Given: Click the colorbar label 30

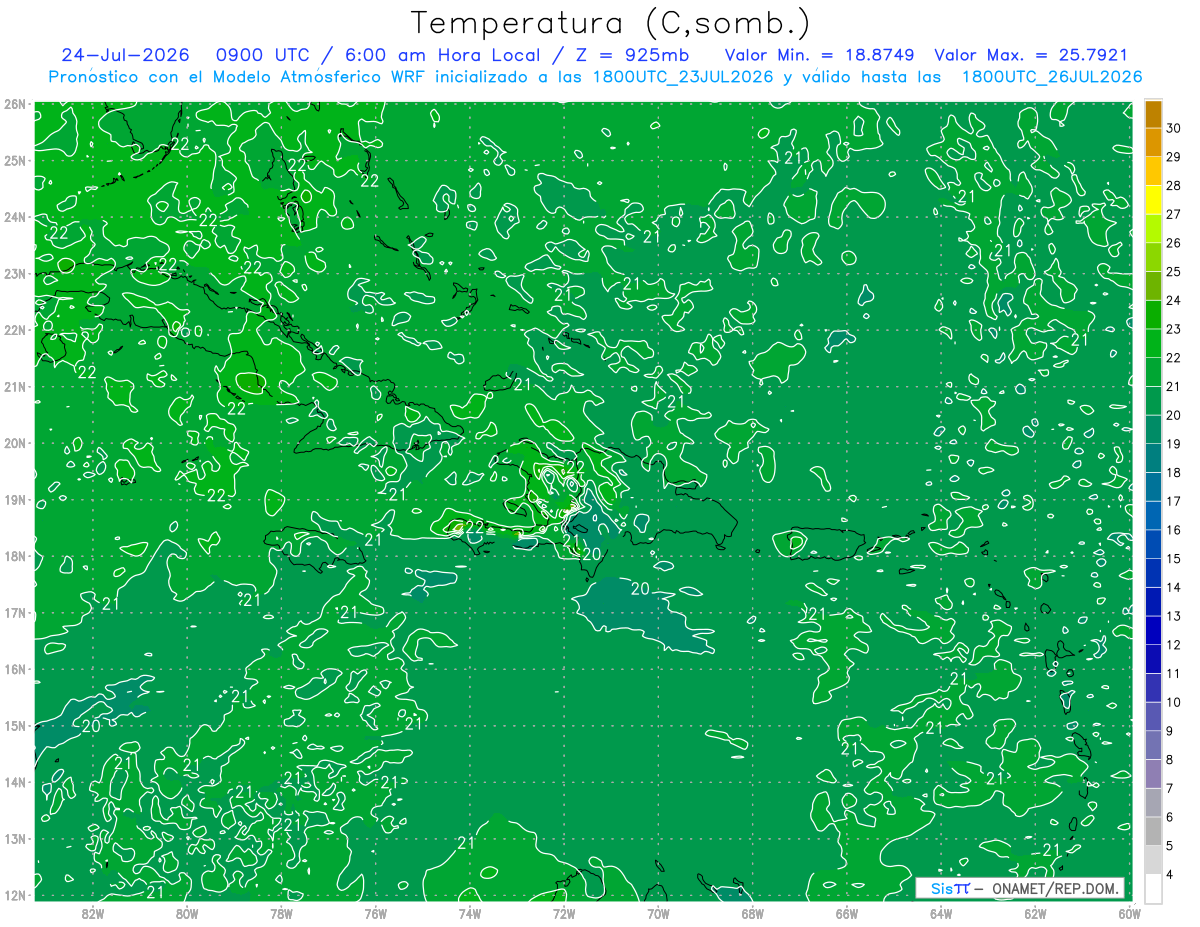Looking at the screenshot, I should 1174,127.
